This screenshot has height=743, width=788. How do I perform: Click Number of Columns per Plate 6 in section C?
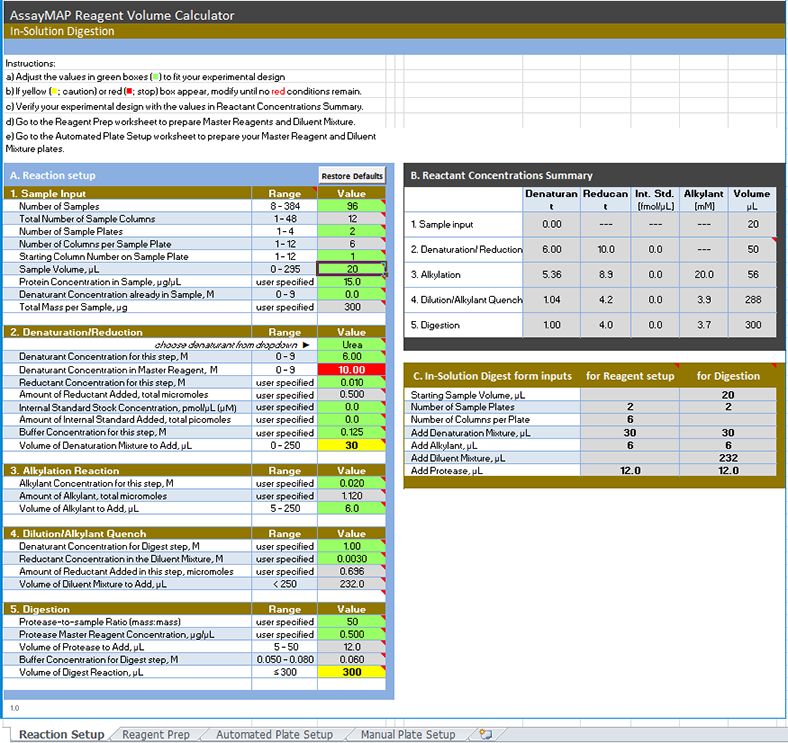[630, 419]
